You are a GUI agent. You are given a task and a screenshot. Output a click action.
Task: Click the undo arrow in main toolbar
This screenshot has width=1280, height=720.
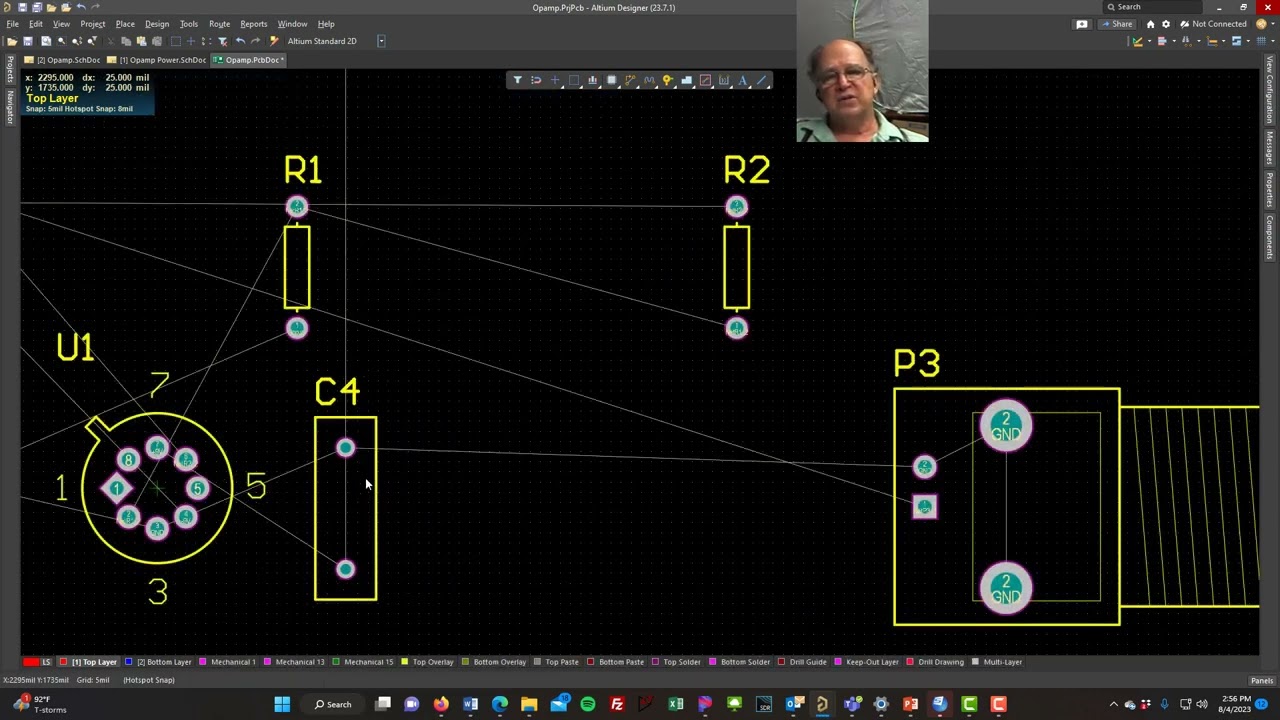click(x=240, y=41)
